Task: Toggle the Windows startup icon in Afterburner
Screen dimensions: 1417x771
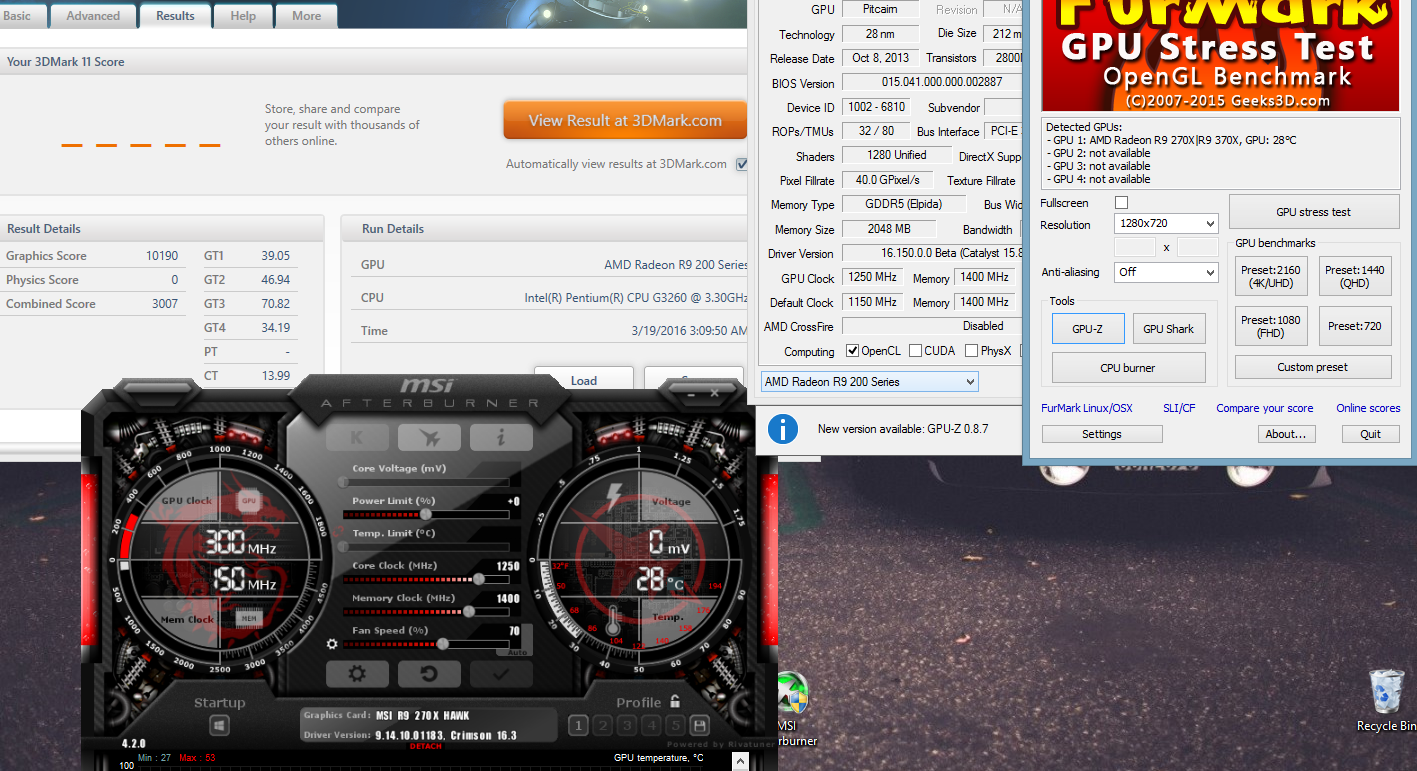Action: 220,726
